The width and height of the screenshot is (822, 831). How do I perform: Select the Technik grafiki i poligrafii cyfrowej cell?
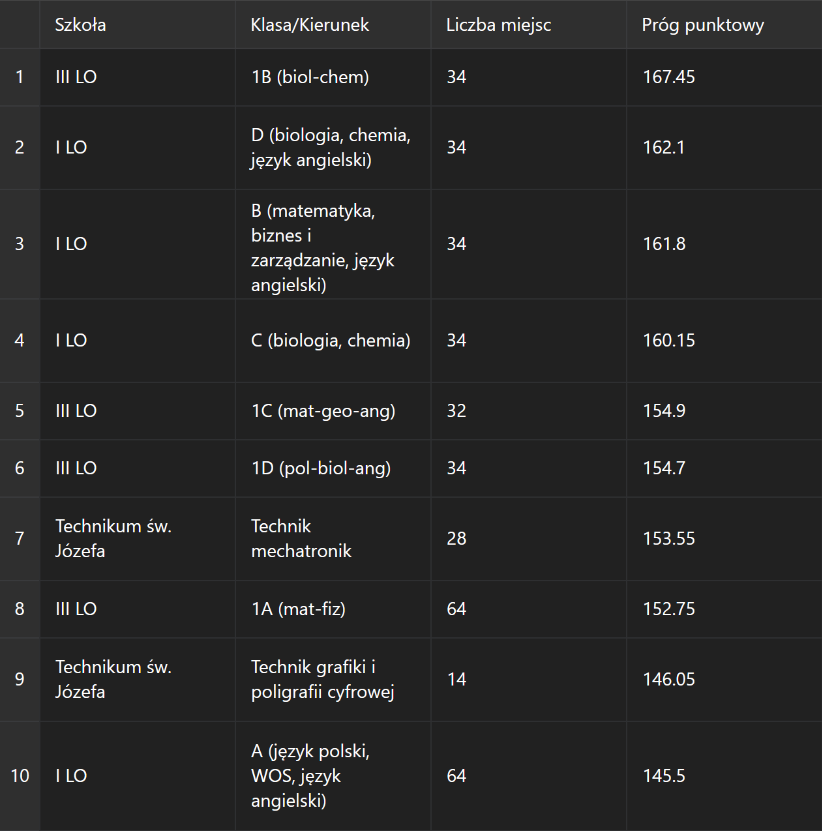click(333, 679)
